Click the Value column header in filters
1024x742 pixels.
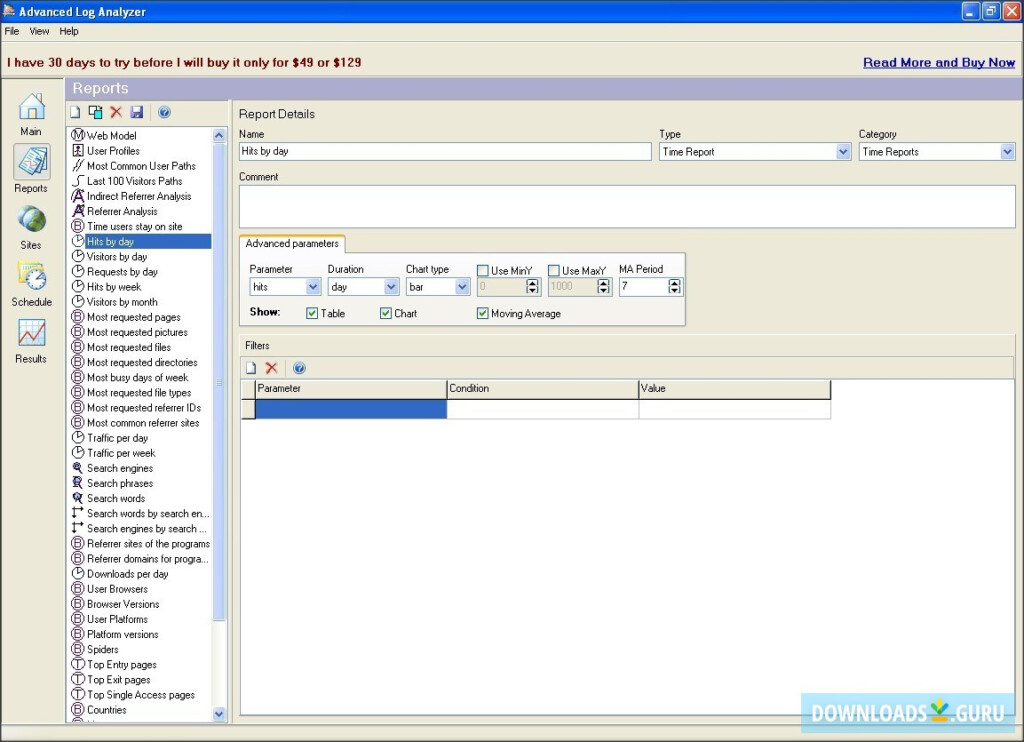[735, 389]
